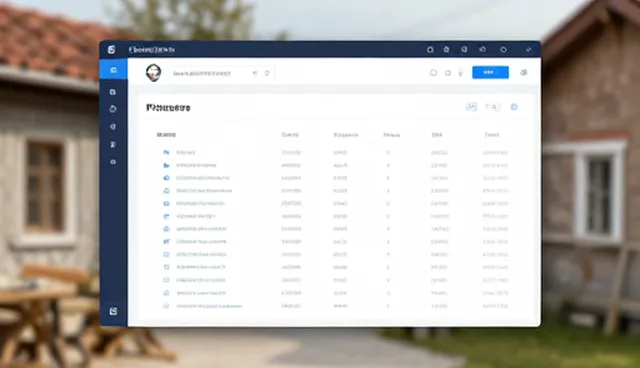Click the sidebar icon just below the highlighted item
This screenshot has height=368, width=640.
point(113,92)
